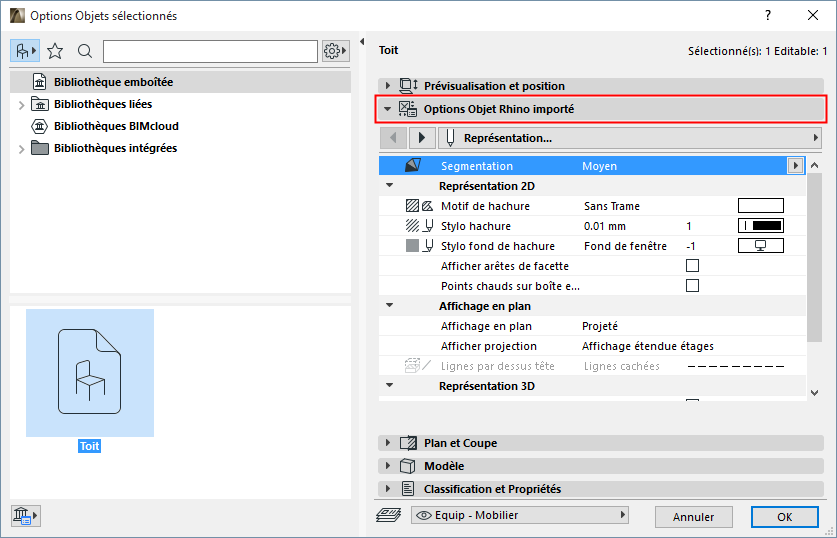Open Stylo fond de hachure color swatch
The width and height of the screenshot is (837, 538).
(x=761, y=246)
